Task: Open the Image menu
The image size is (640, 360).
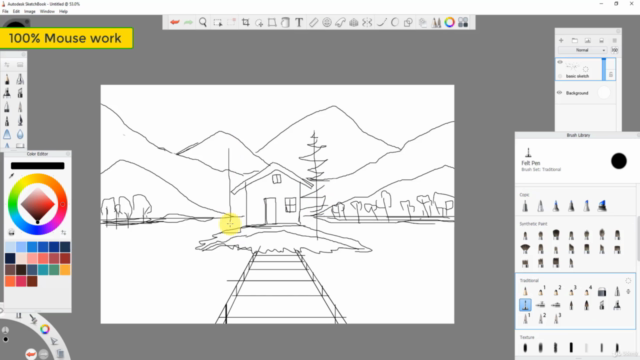Action: pyautogui.click(x=29, y=11)
